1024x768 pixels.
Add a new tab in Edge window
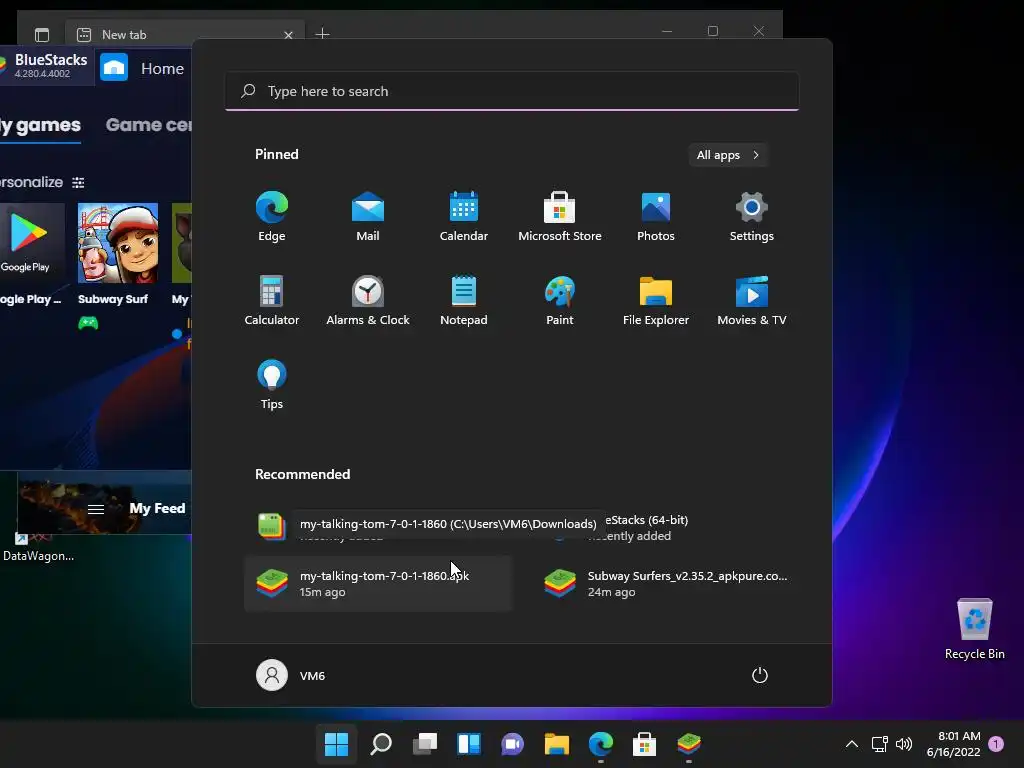tap(323, 33)
